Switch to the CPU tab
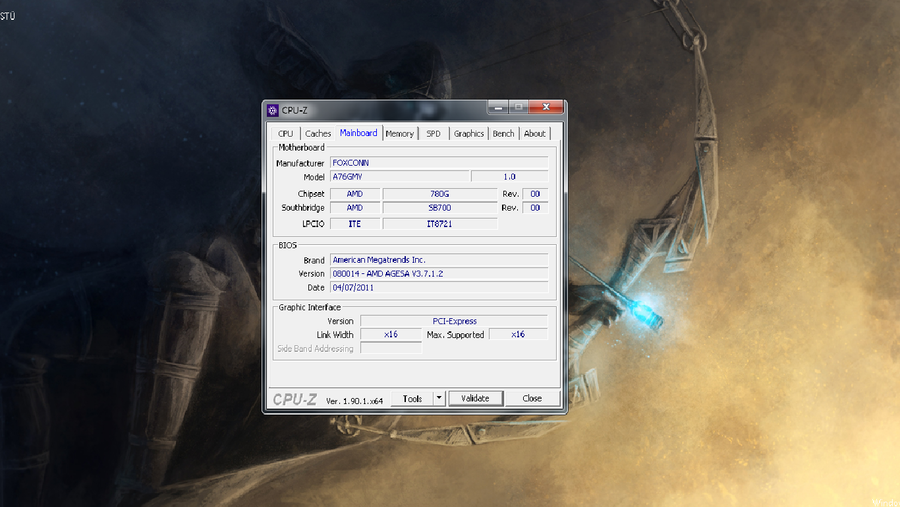This screenshot has width=900, height=507. click(285, 133)
